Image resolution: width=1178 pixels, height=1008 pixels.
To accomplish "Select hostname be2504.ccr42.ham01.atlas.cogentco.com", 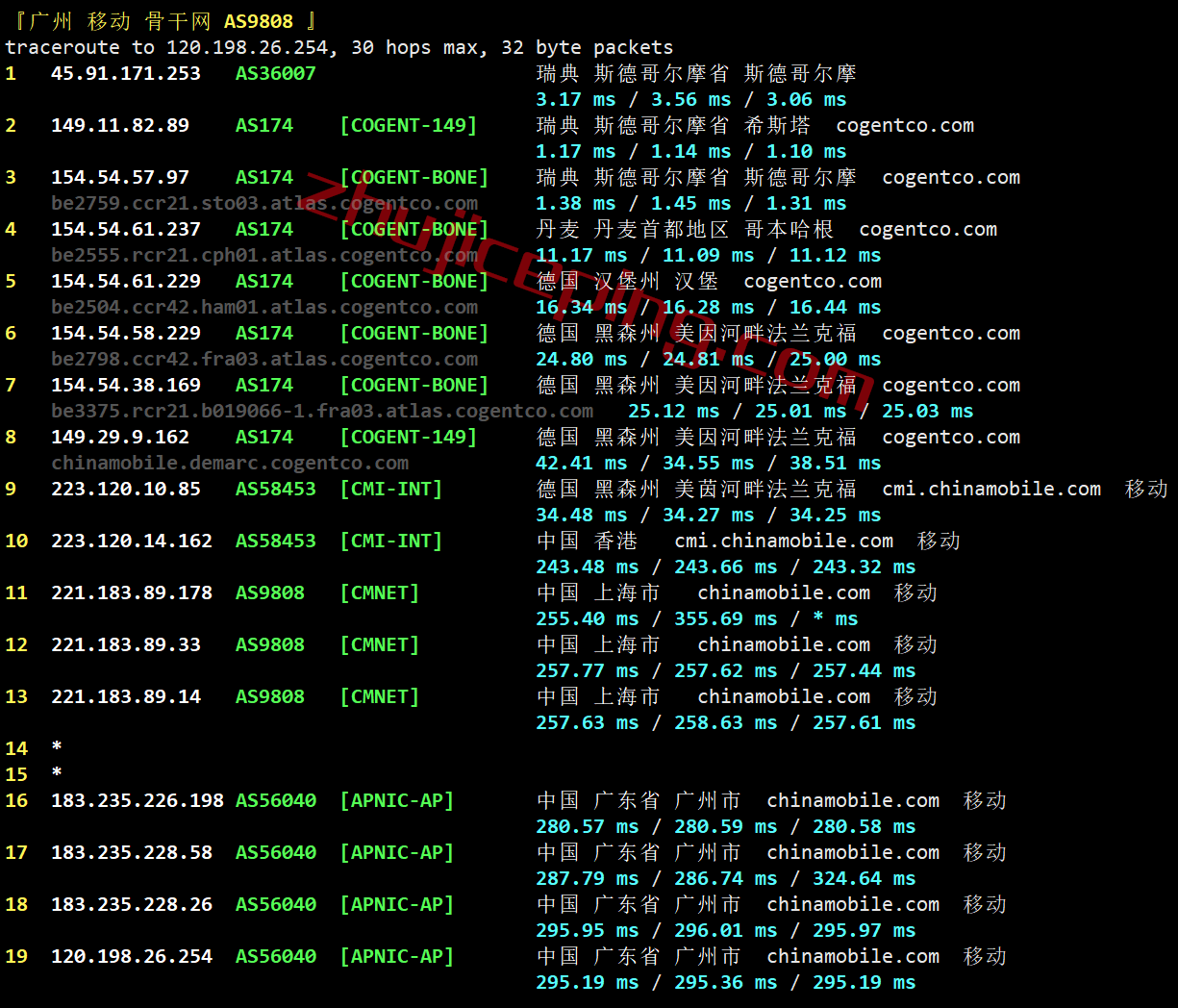I will pyautogui.click(x=264, y=307).
